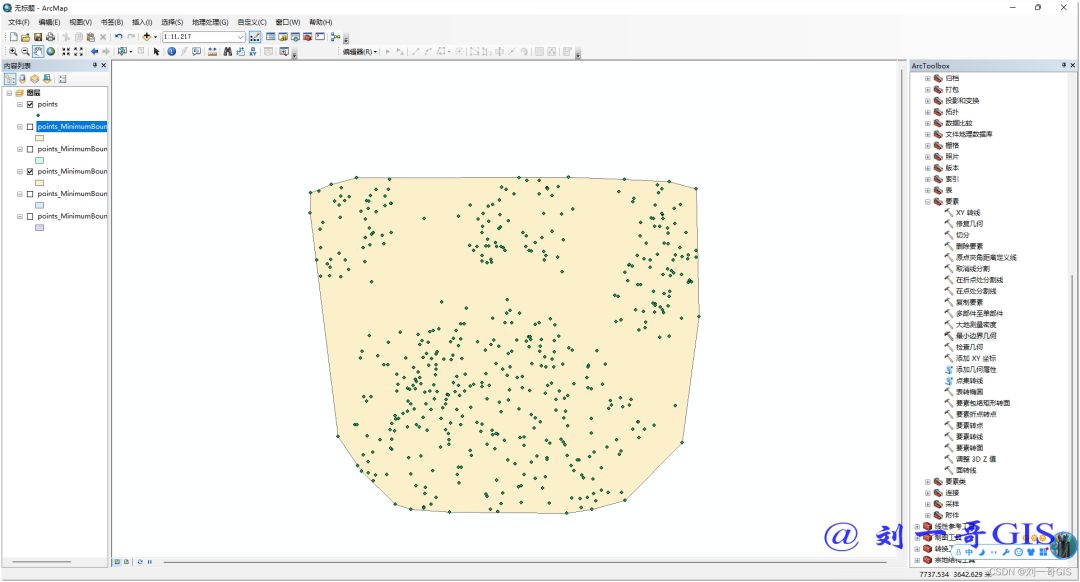Activate the Identify tool
The width and height of the screenshot is (1080, 582).
172,52
